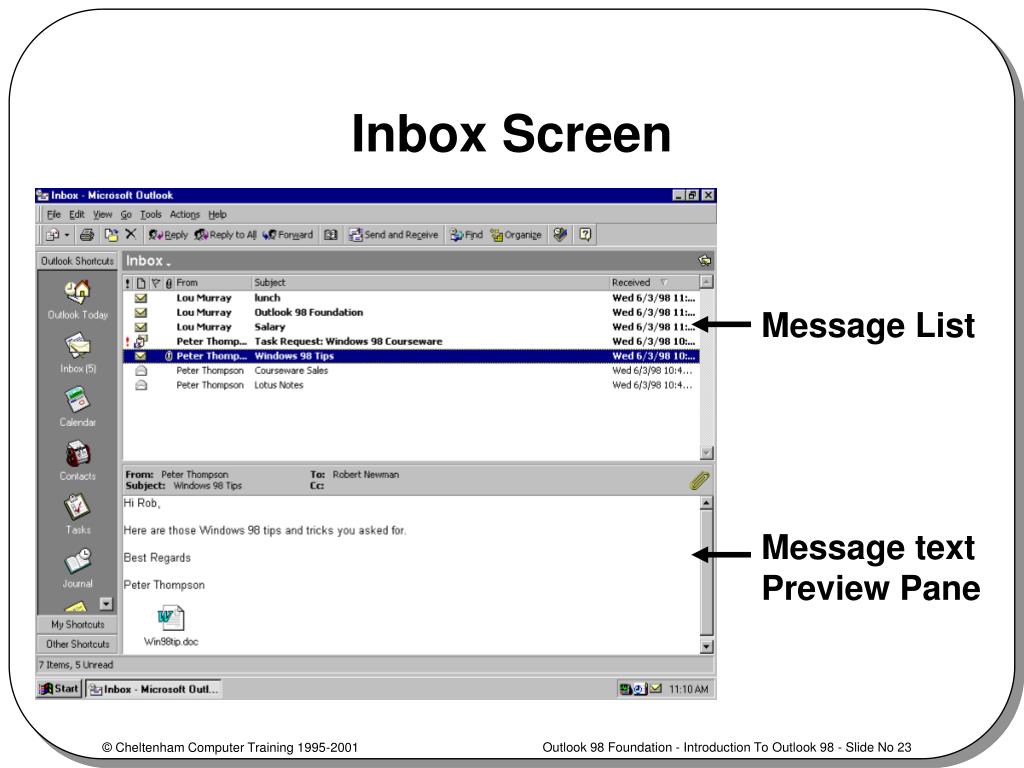Click the back arrow icon in Inbox banner
The image size is (1024, 768).
(x=705, y=261)
